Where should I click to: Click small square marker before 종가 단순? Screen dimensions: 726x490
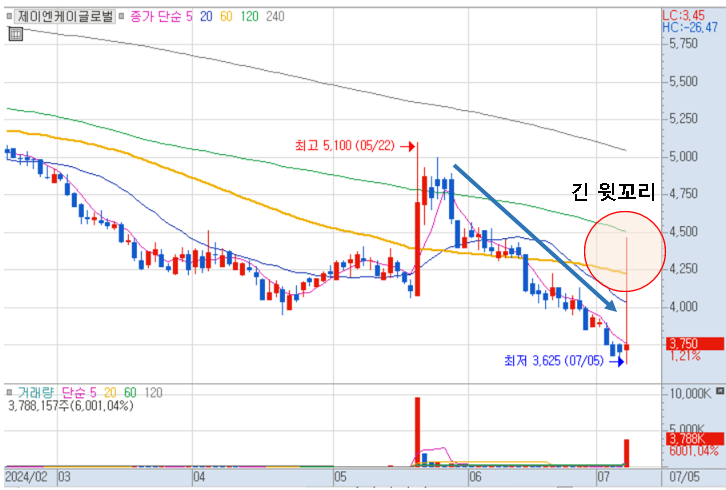click(x=121, y=16)
